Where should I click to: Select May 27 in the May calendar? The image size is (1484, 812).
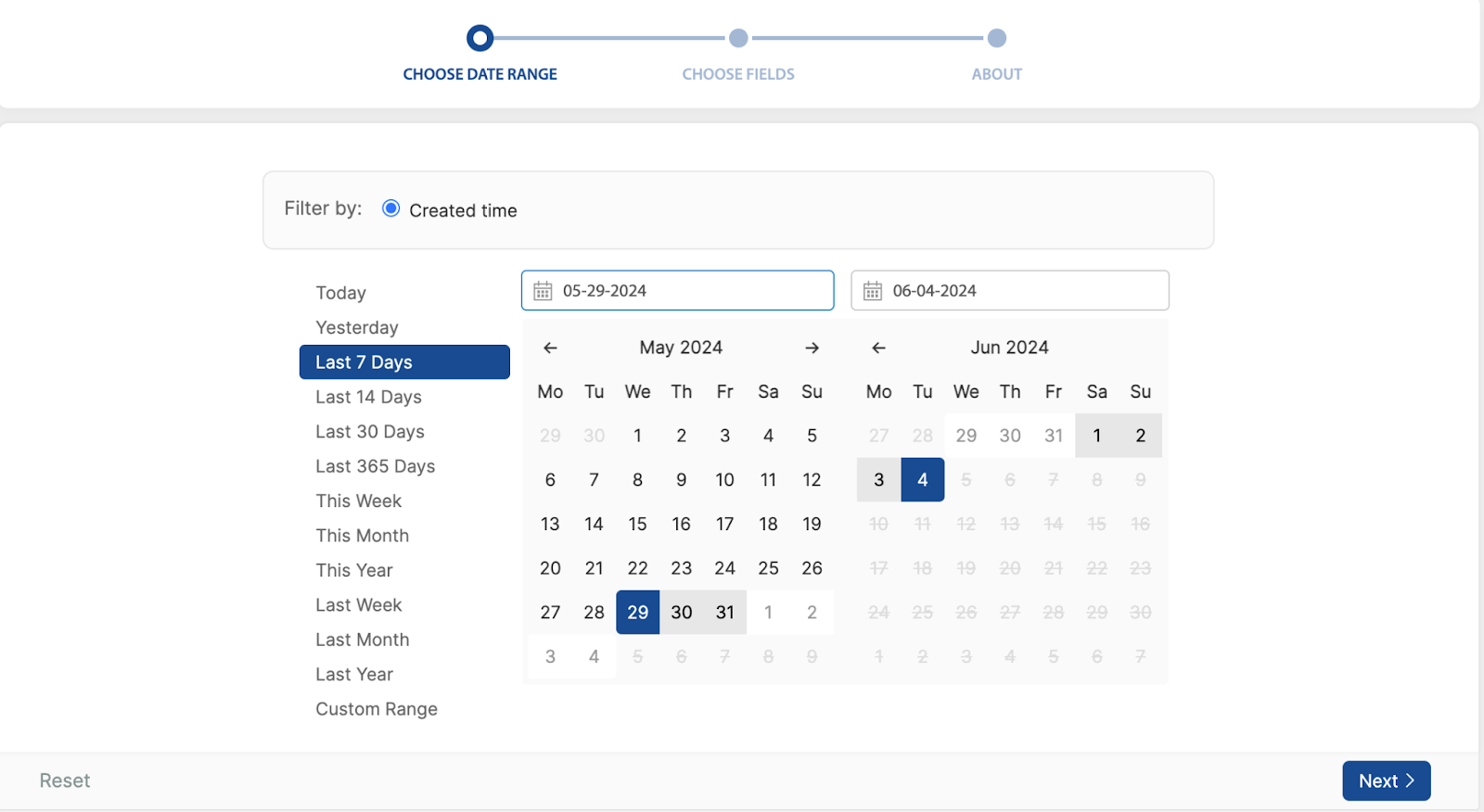[x=550, y=612]
